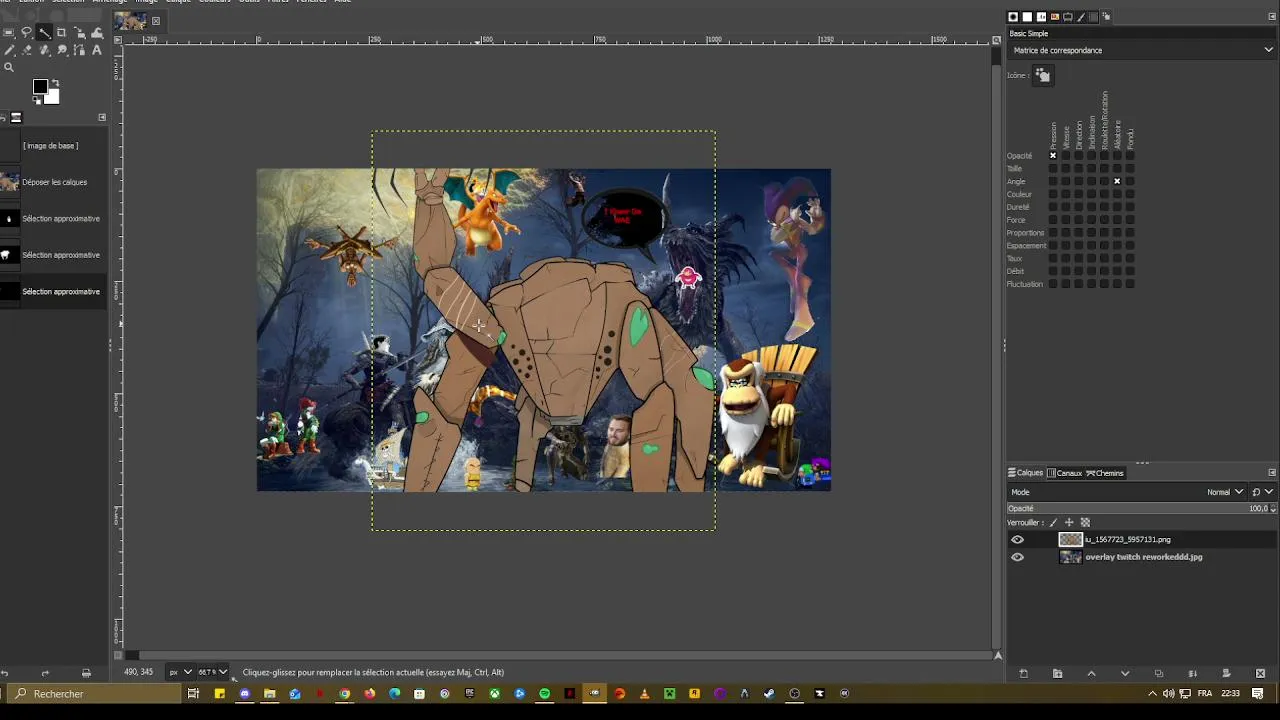Screen dimensions: 1280x720
Task: Add a mask to the layer
Action: [x=1226, y=673]
